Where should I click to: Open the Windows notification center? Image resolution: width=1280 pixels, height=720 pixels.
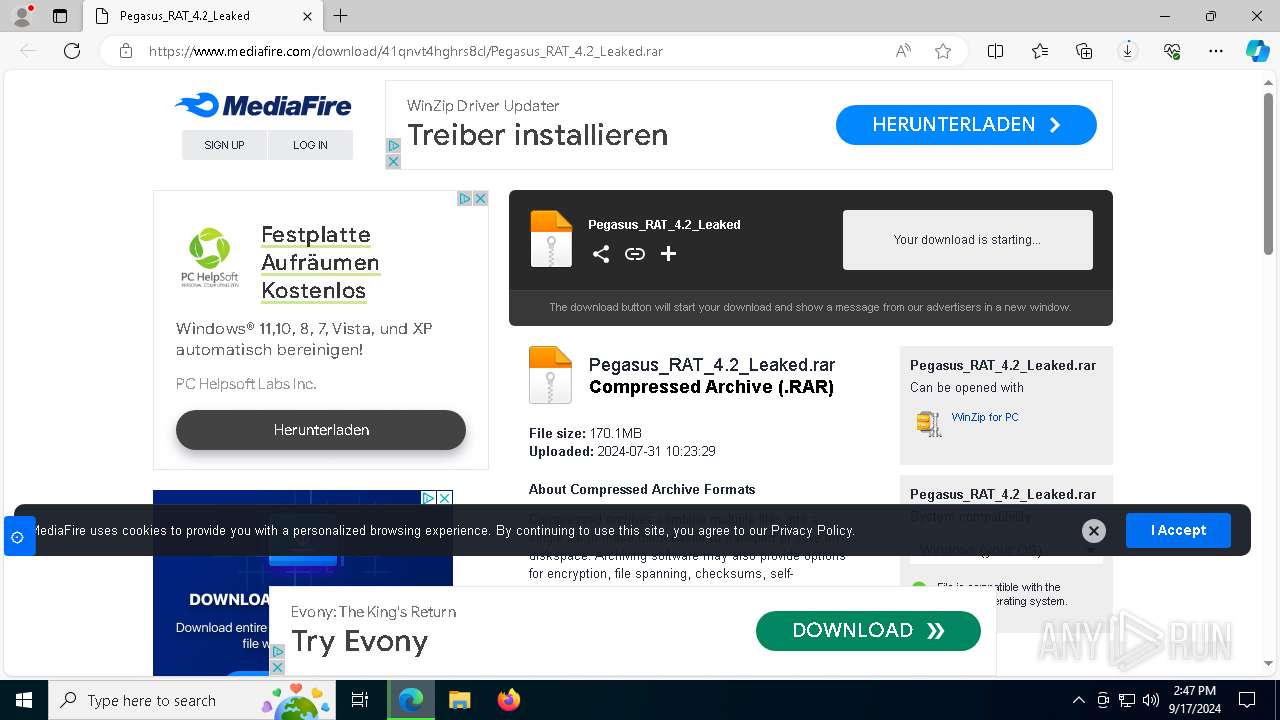pos(1247,700)
